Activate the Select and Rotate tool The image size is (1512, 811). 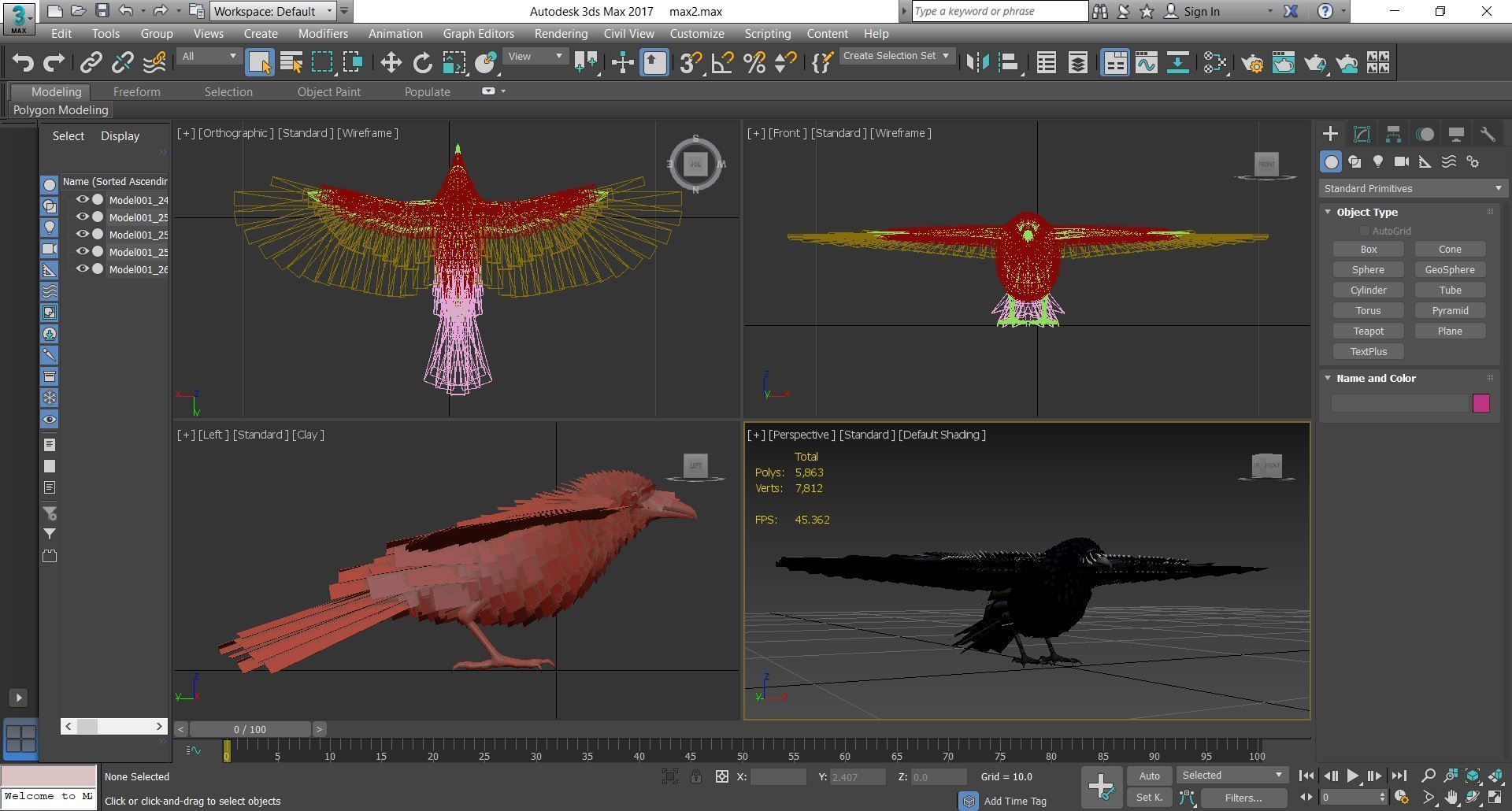pos(422,63)
